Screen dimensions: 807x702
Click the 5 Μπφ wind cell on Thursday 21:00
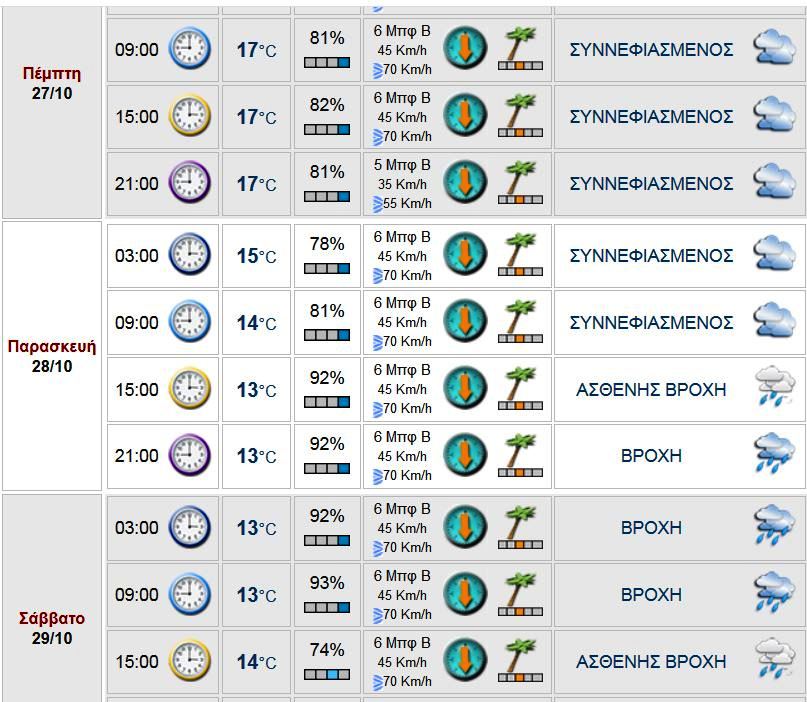(402, 183)
